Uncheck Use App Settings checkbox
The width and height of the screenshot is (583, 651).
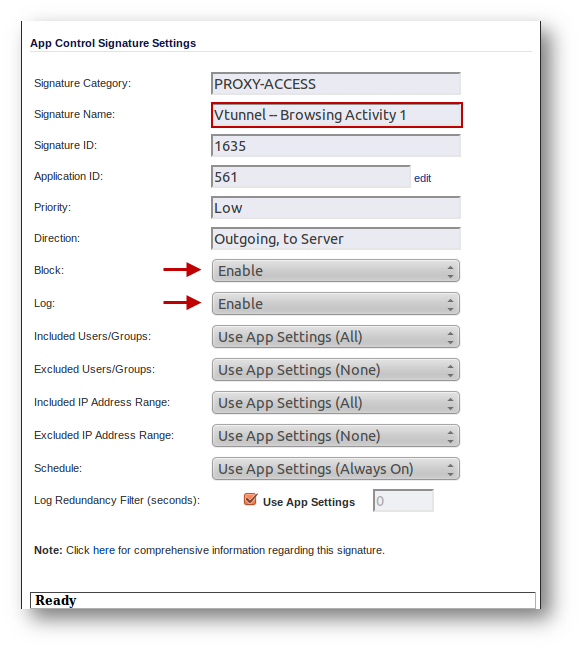[x=250, y=499]
